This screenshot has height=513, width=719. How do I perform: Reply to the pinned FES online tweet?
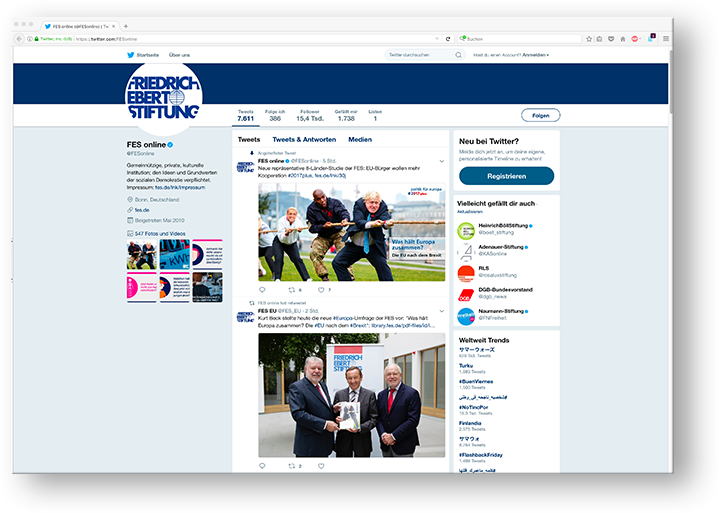pos(262,290)
